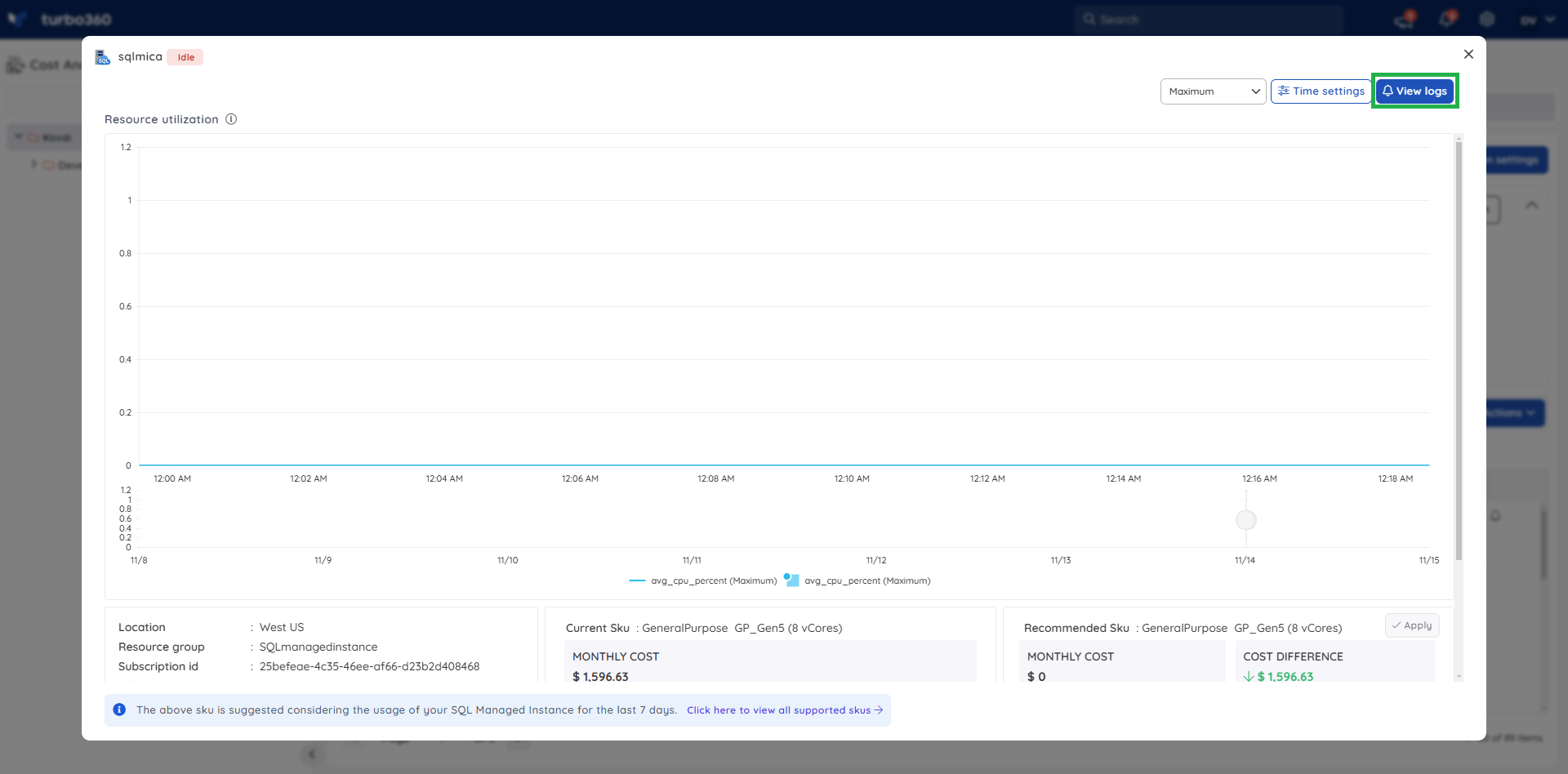Toggle the avg_cpu_percent area series in legend
1568x774 pixels.
857,580
